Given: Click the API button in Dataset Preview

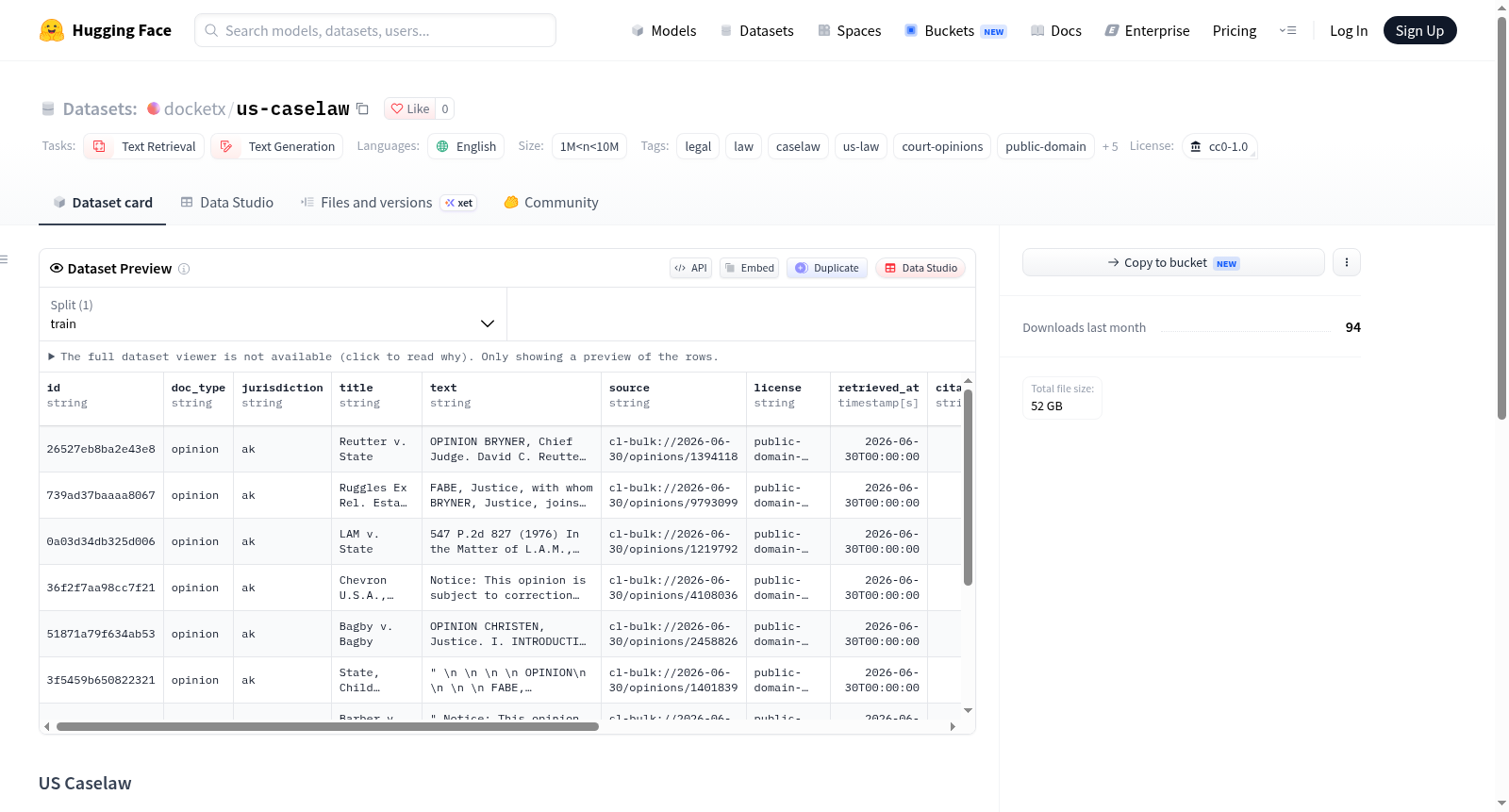Looking at the screenshot, I should coord(690,268).
